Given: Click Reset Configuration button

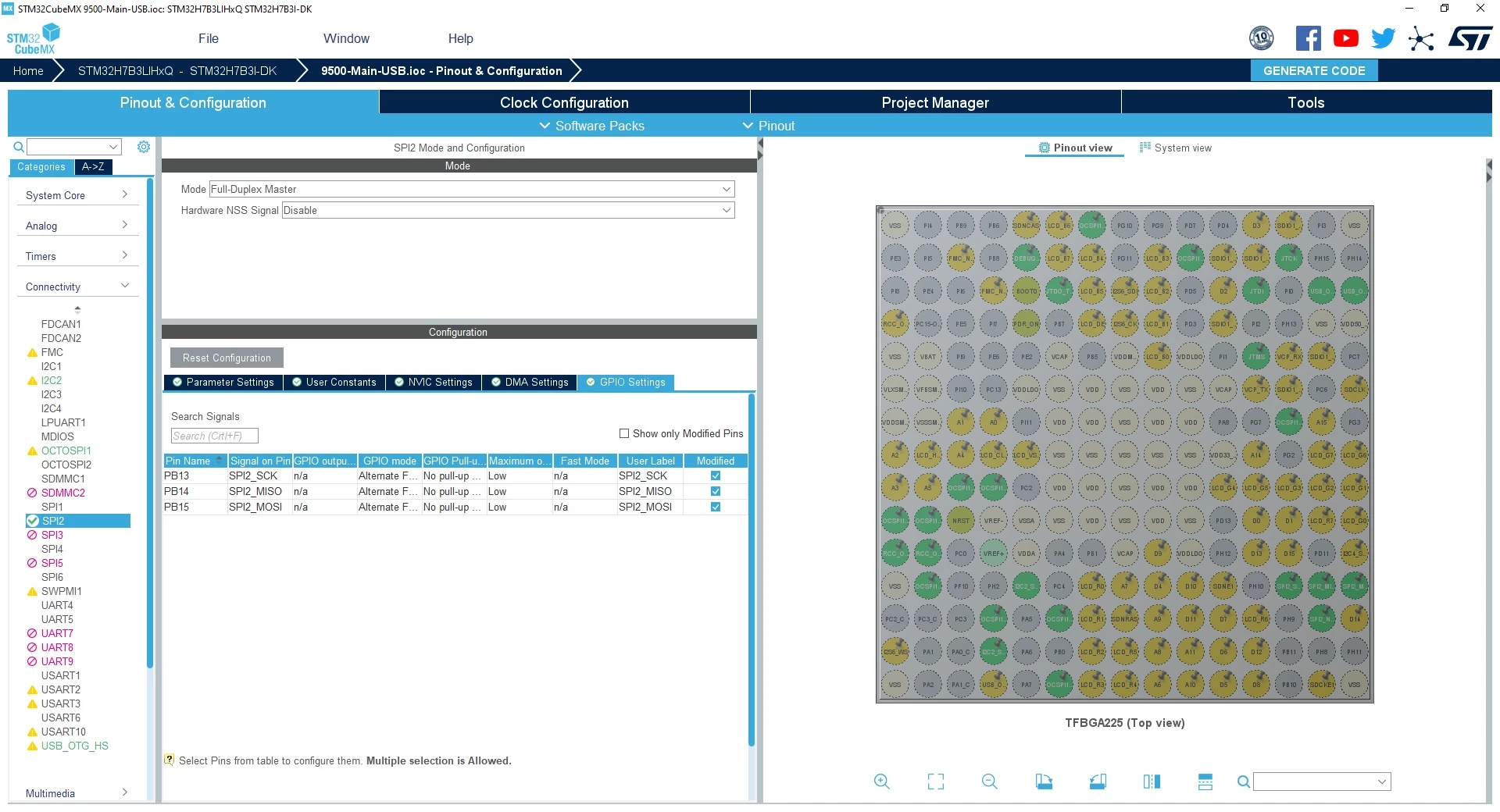Looking at the screenshot, I should point(227,358).
